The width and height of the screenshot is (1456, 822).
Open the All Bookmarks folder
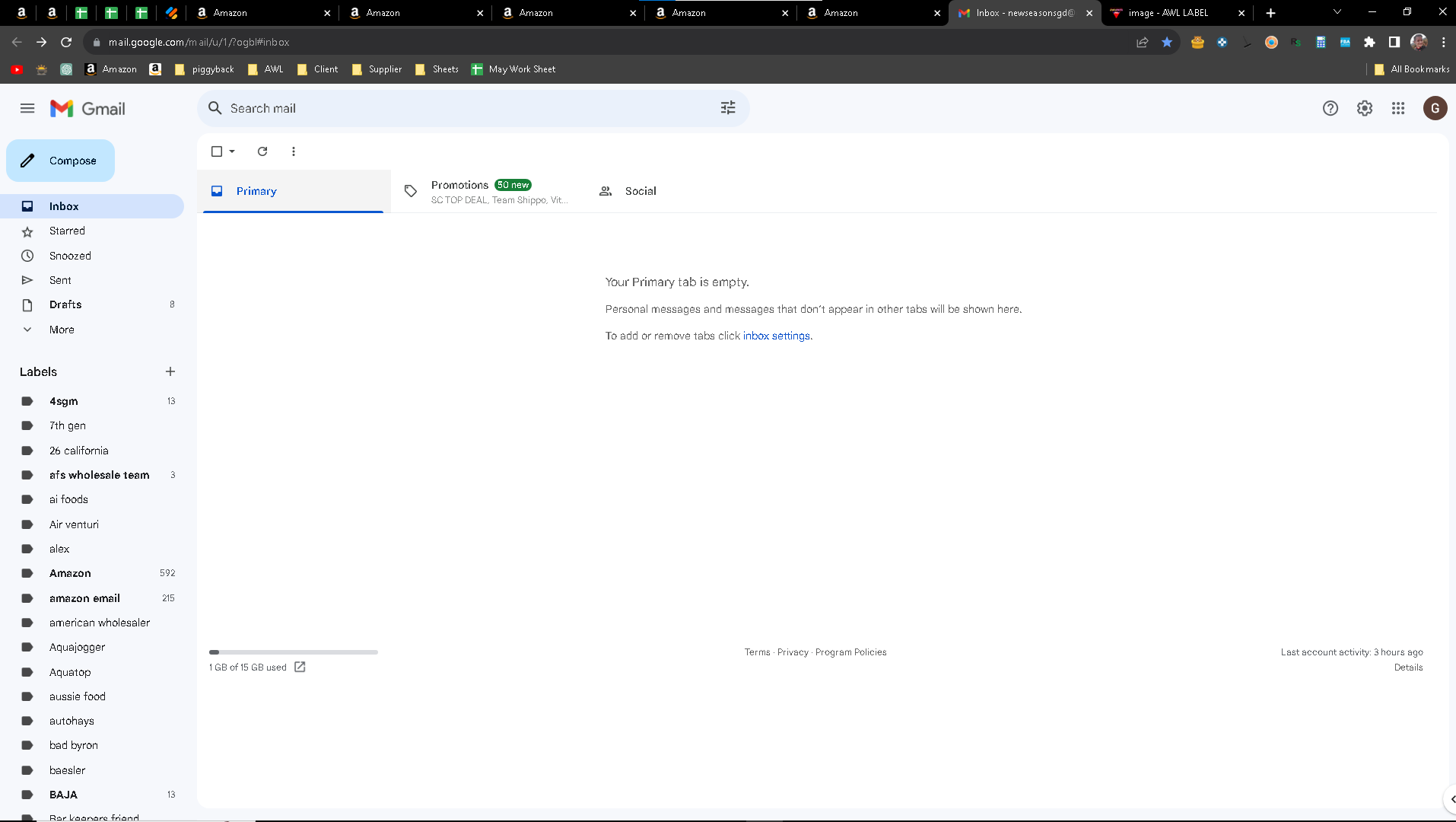click(1412, 69)
